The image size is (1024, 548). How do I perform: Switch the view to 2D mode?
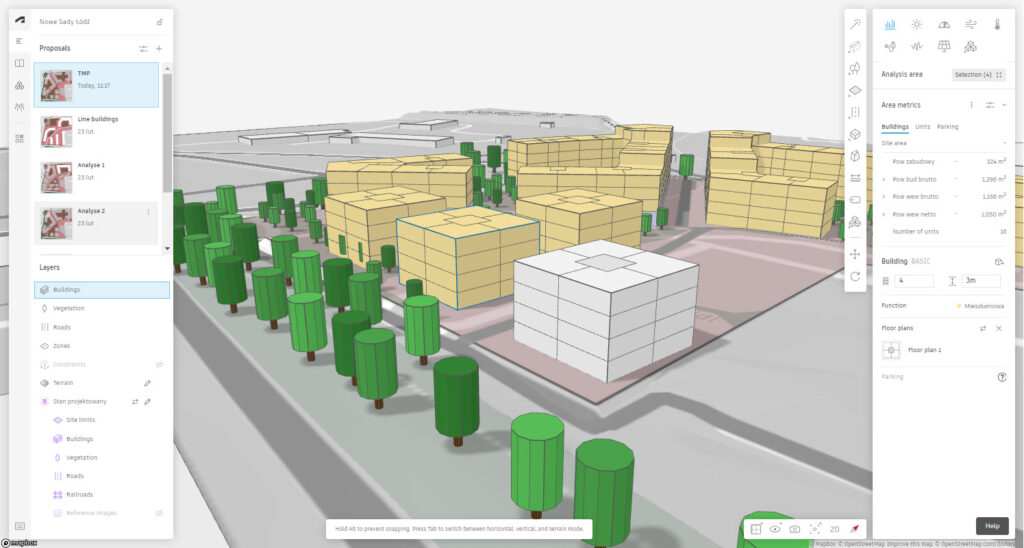click(x=834, y=528)
